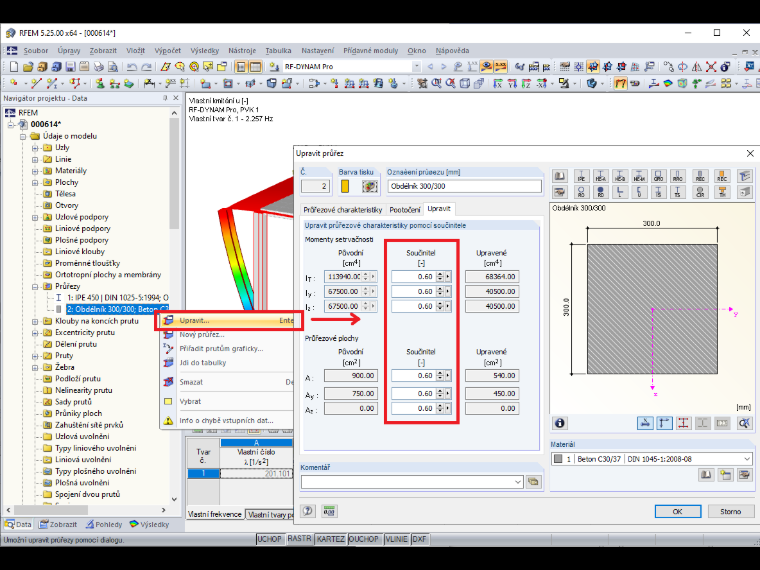Click the Open file folder icon

28,67
